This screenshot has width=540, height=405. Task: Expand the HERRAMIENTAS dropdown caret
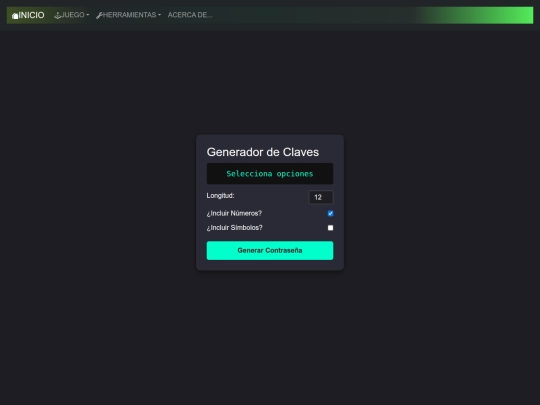tap(159, 15)
